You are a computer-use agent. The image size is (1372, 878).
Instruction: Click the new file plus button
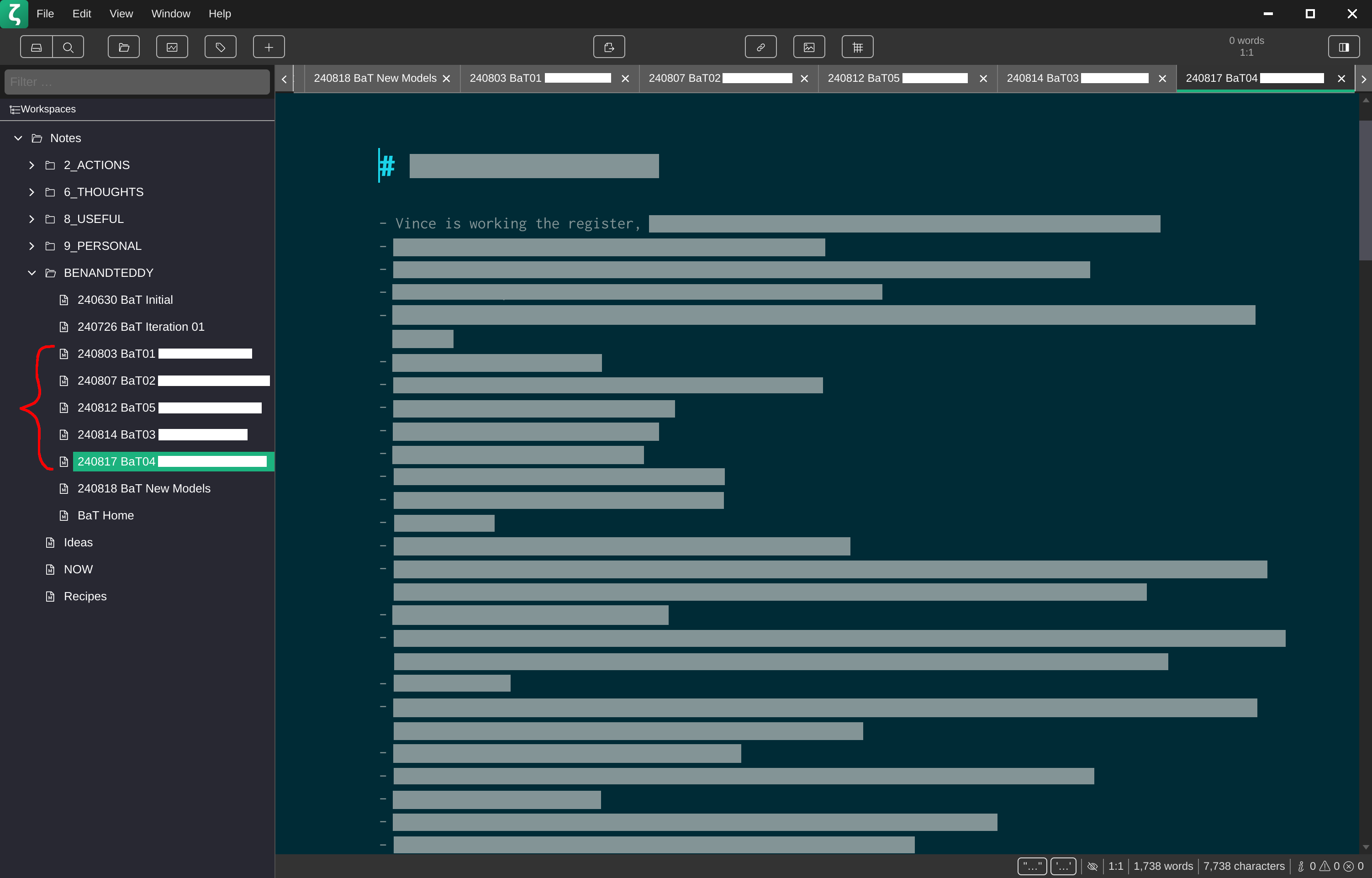(269, 47)
